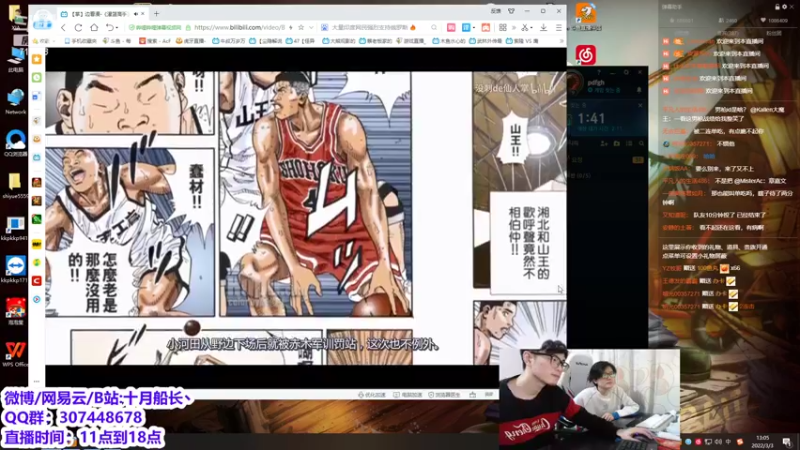Click the browser back arrow
The height and width of the screenshot is (450, 800).
coord(63,28)
